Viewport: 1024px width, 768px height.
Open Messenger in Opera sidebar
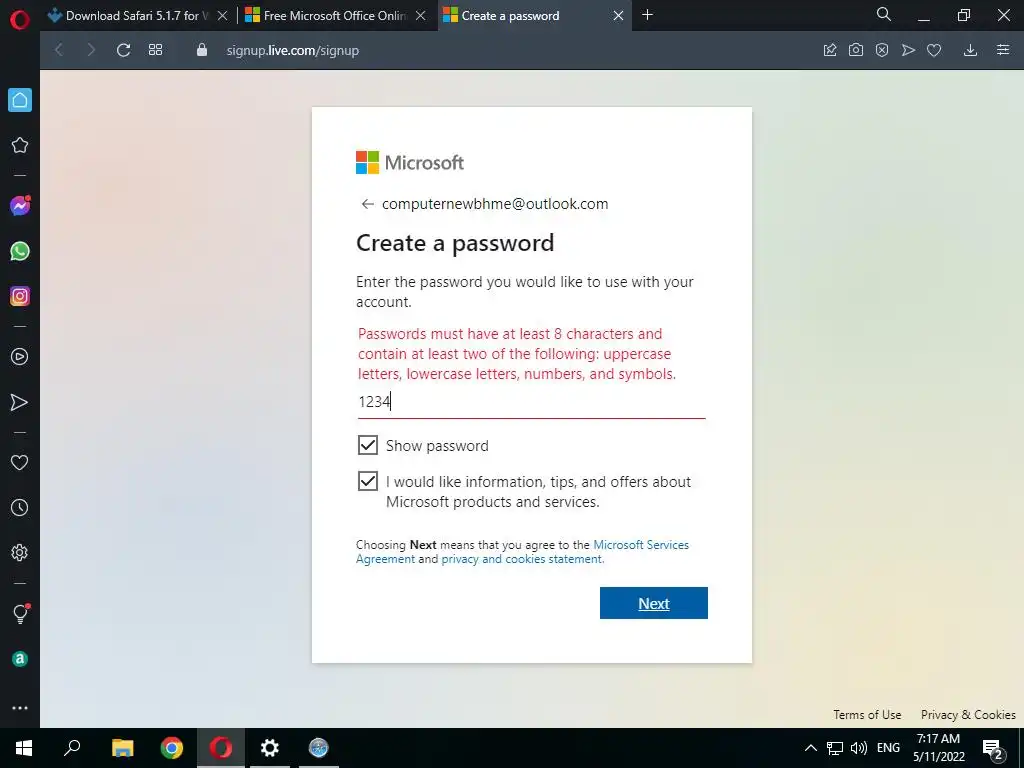coord(20,206)
